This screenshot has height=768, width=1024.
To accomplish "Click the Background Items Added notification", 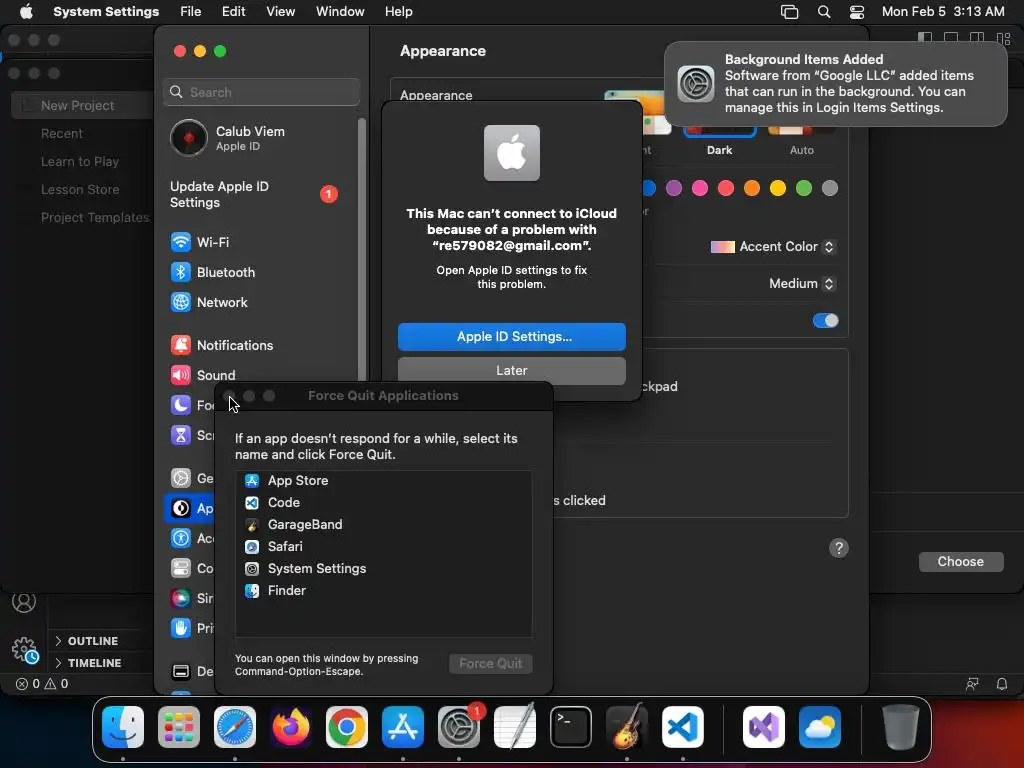I will 835,84.
